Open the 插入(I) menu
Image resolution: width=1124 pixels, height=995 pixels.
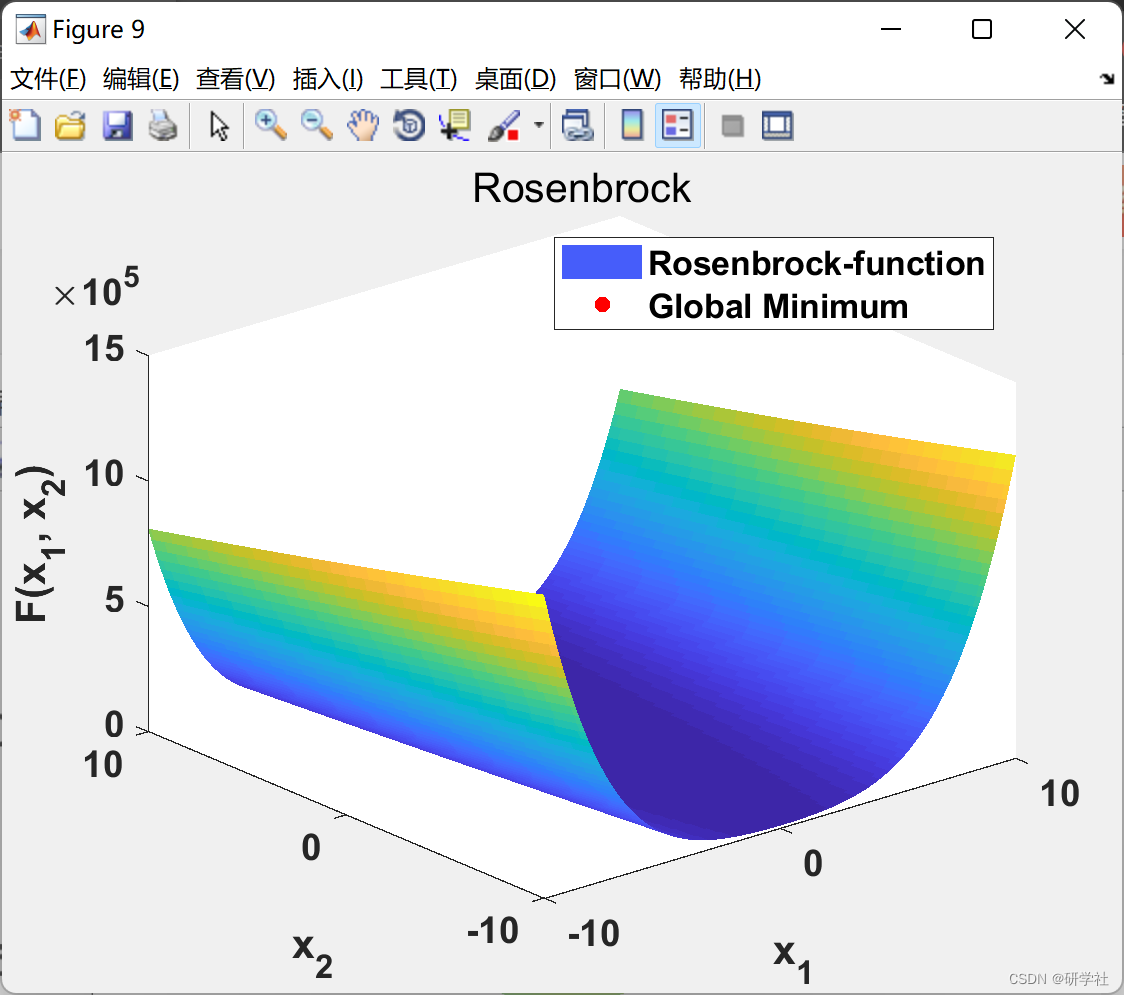(328, 79)
